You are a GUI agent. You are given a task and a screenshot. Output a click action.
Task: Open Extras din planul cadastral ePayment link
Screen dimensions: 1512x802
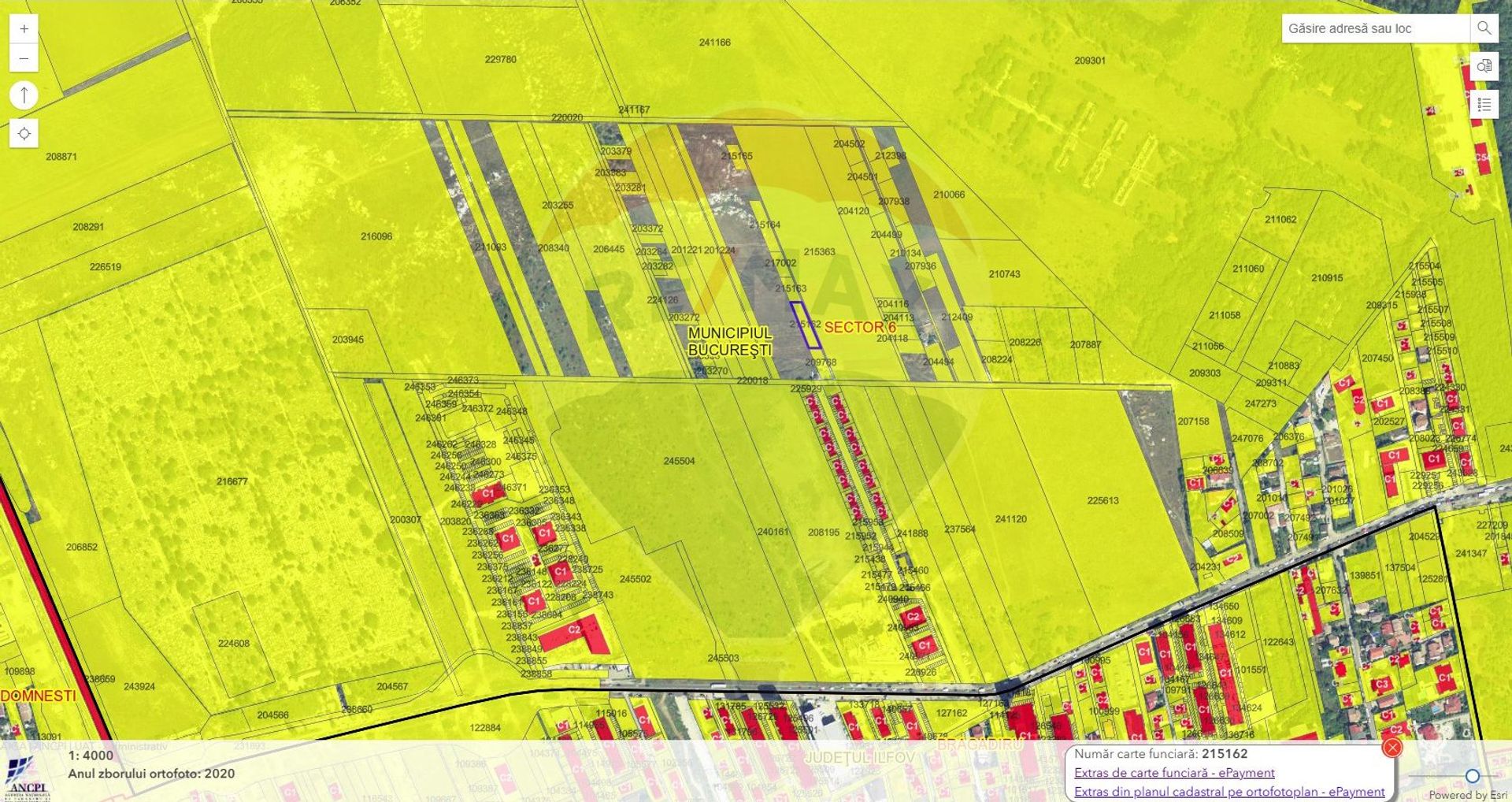point(1228,791)
